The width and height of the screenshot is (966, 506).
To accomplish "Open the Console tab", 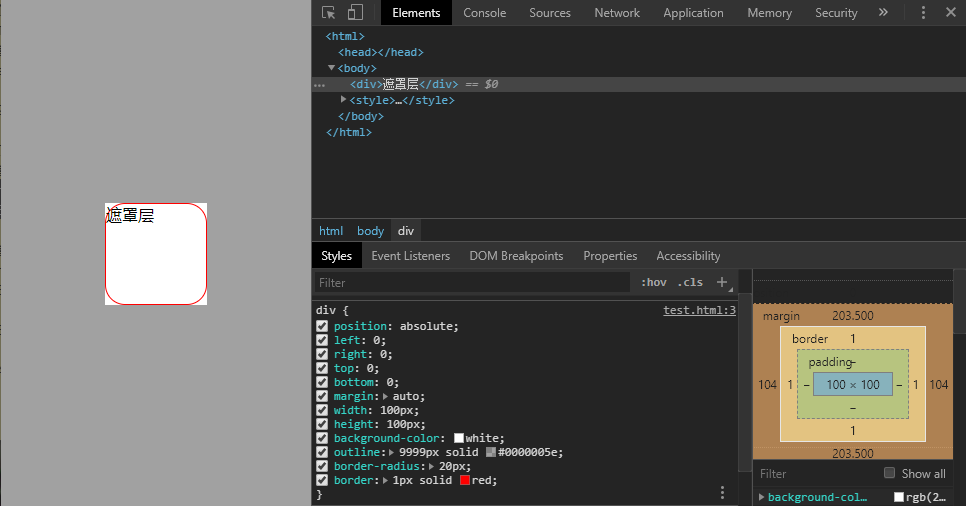I will tap(484, 13).
